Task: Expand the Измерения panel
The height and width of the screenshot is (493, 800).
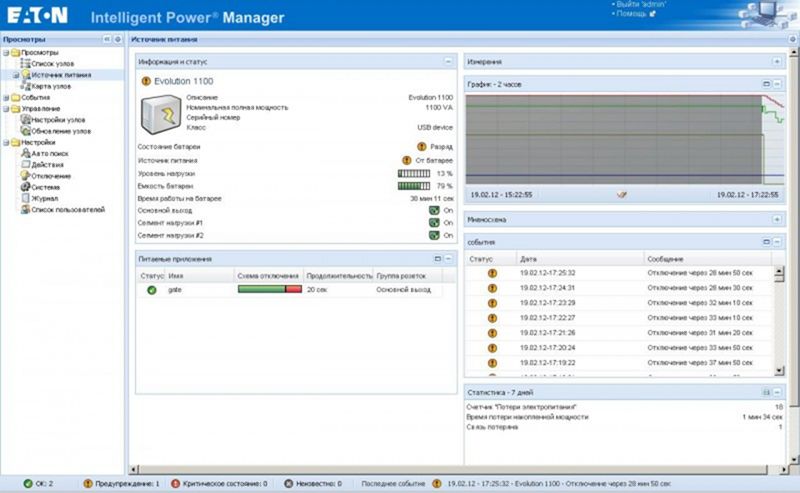Action: click(777, 62)
